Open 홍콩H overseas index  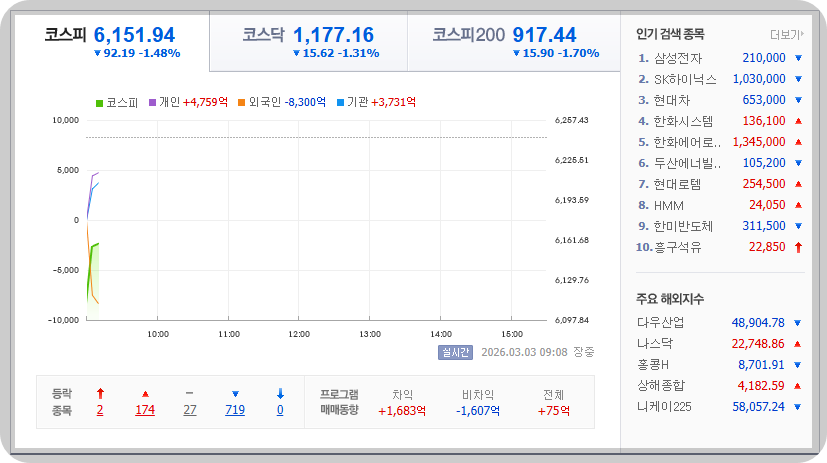click(653, 365)
